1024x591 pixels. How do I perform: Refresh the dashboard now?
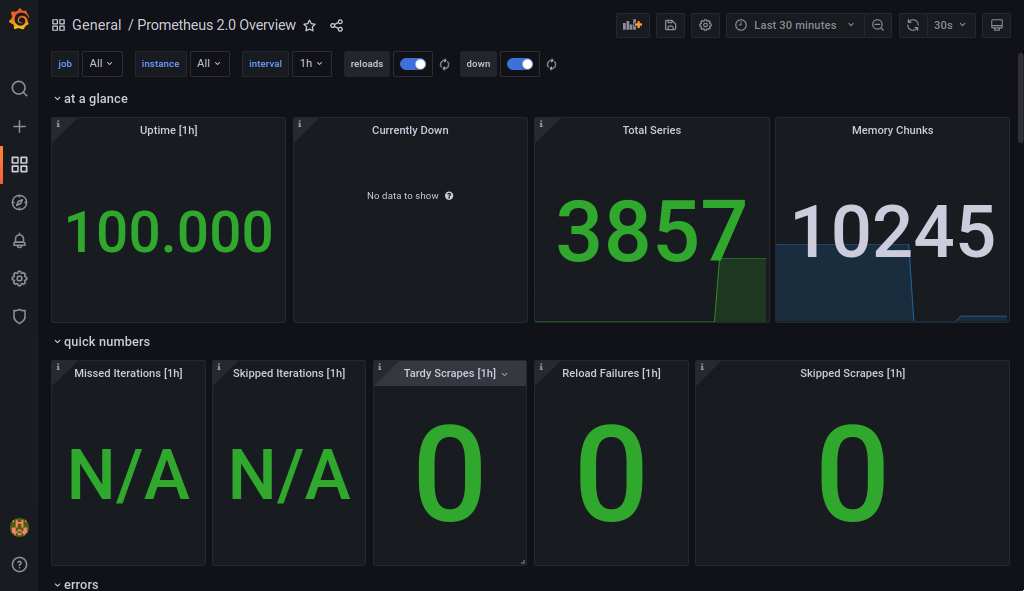pos(913,25)
